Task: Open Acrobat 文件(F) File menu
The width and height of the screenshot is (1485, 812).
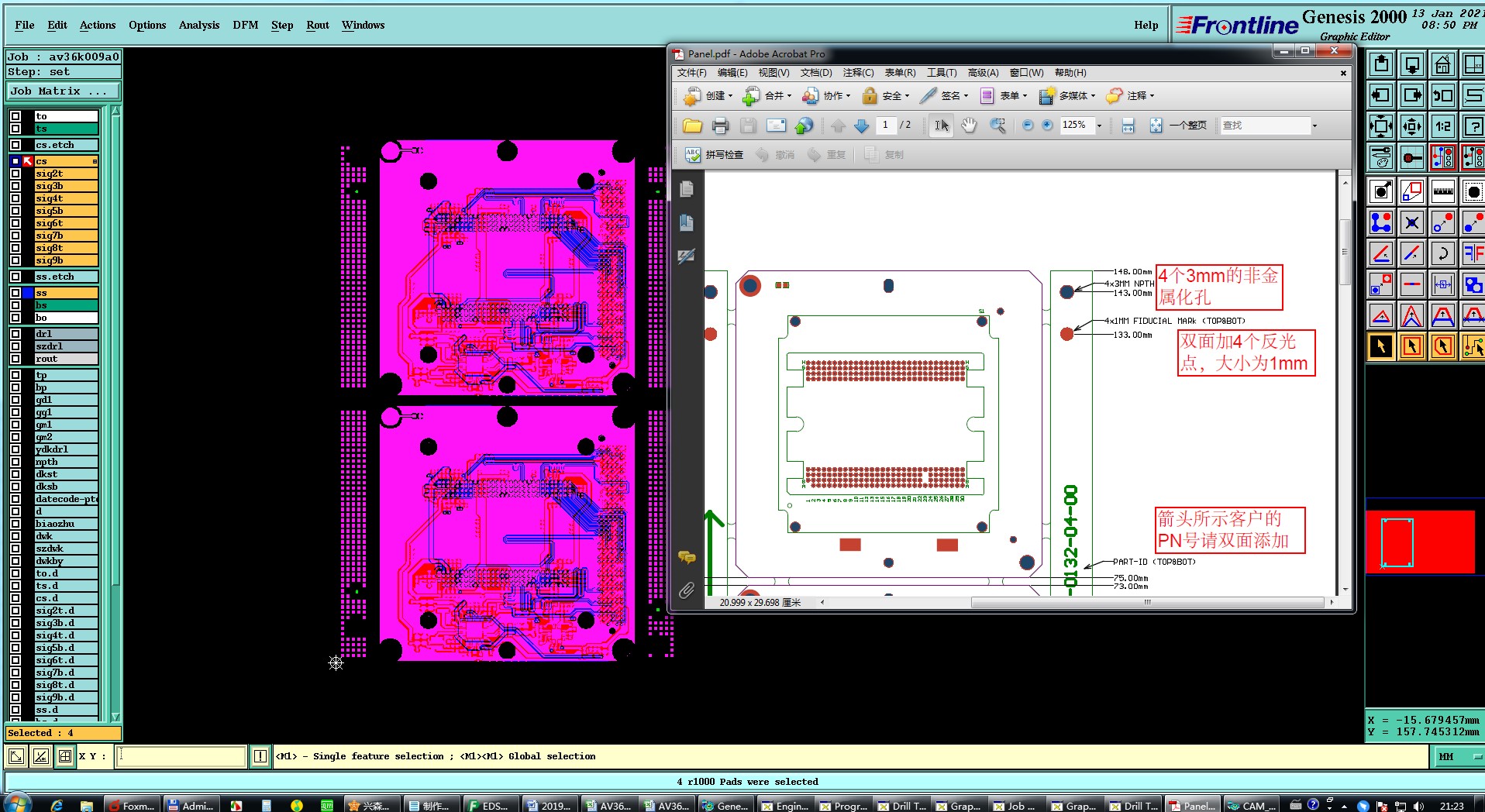Action: pos(691,73)
